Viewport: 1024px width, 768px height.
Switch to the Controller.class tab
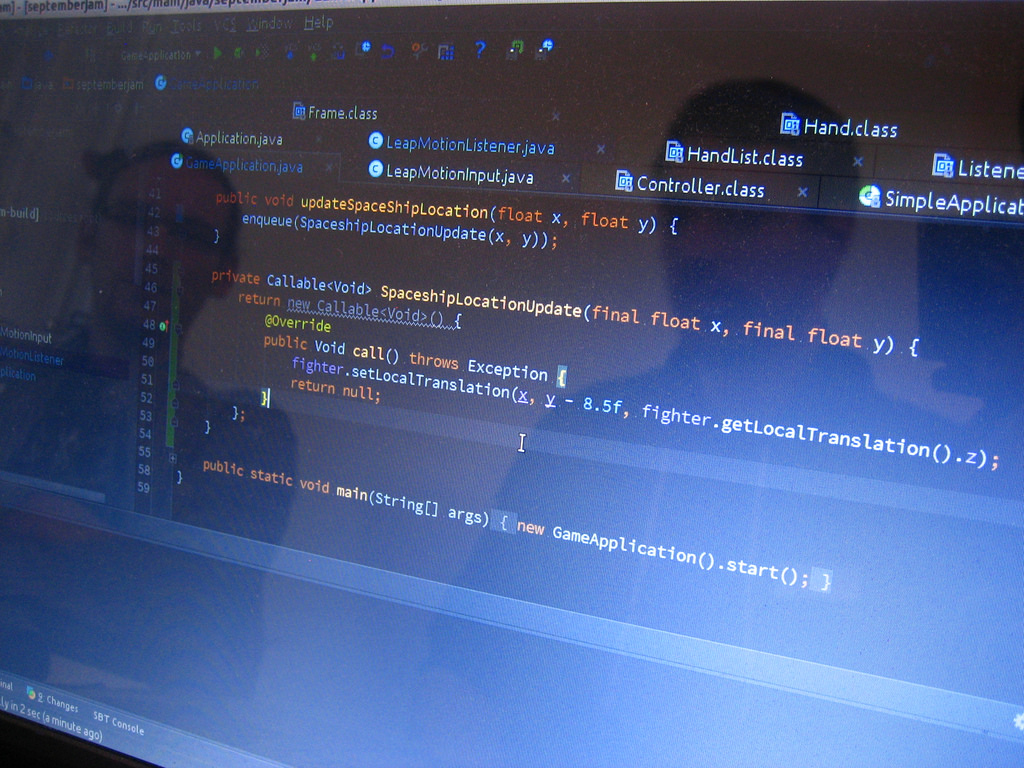(690, 185)
